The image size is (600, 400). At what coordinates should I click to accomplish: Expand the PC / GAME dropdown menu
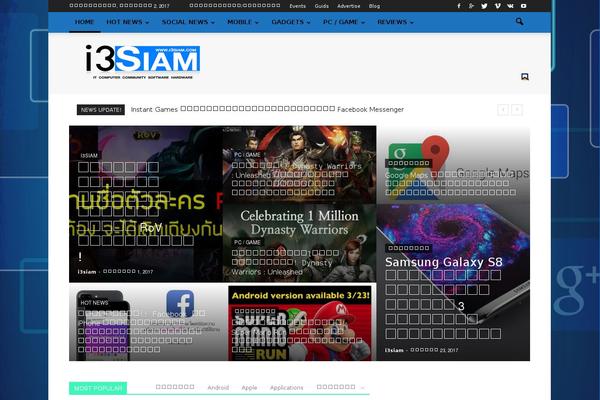(344, 22)
